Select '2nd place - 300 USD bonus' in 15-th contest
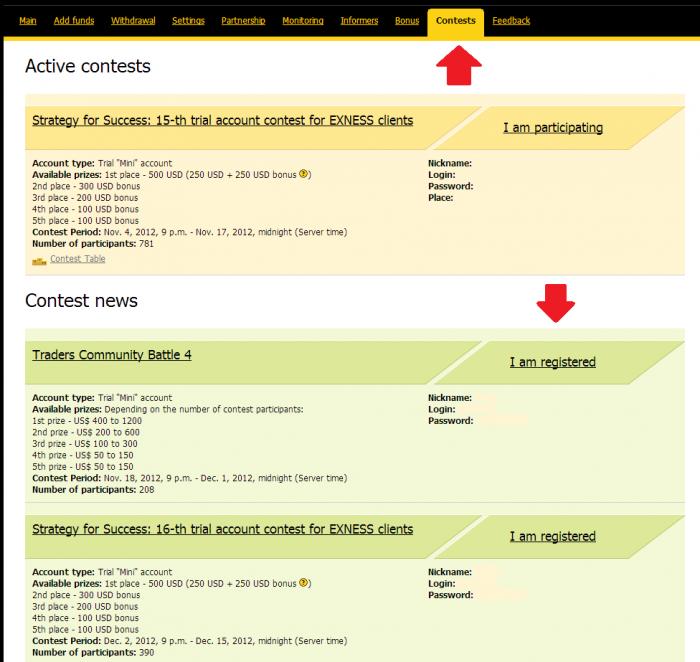This screenshot has height=662, width=700. pos(86,186)
